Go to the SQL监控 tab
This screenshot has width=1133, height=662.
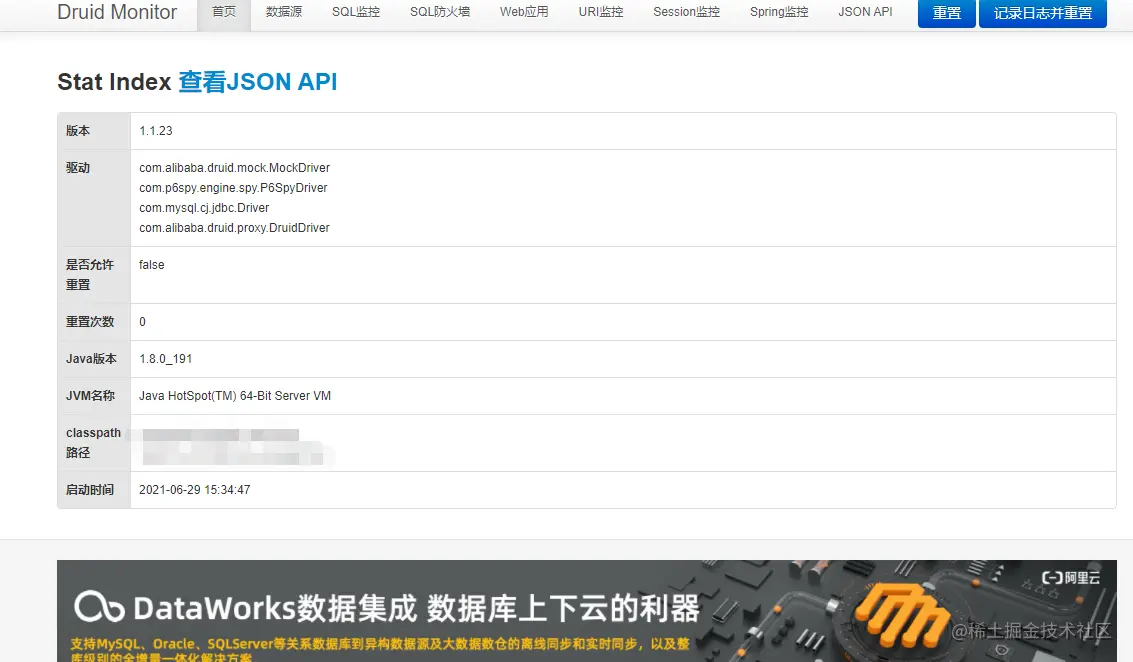[x=356, y=12]
